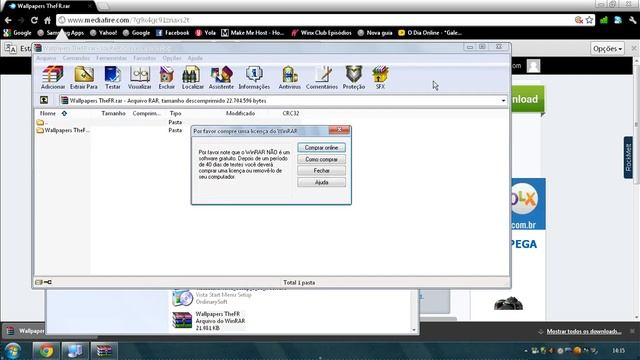
Task: Click the Extrair Para toolbar icon
Action: click(84, 78)
